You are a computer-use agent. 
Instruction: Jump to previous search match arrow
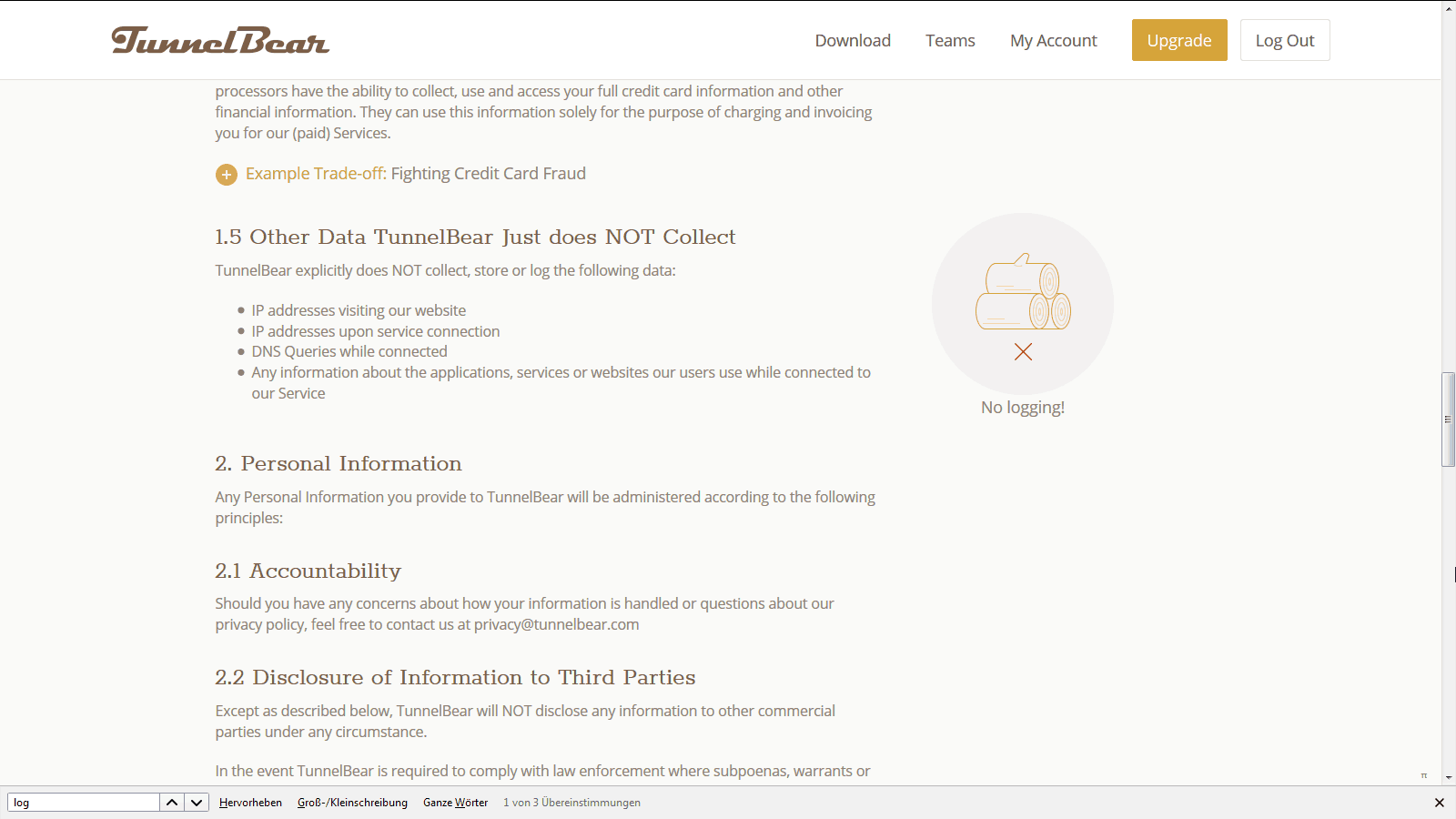coord(172,803)
